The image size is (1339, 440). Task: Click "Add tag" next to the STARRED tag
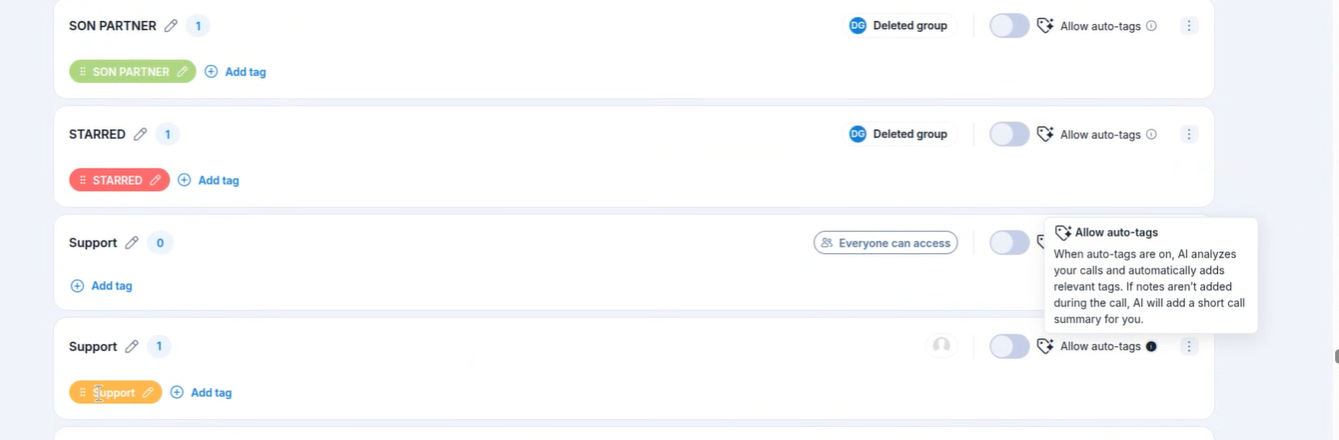click(x=209, y=180)
